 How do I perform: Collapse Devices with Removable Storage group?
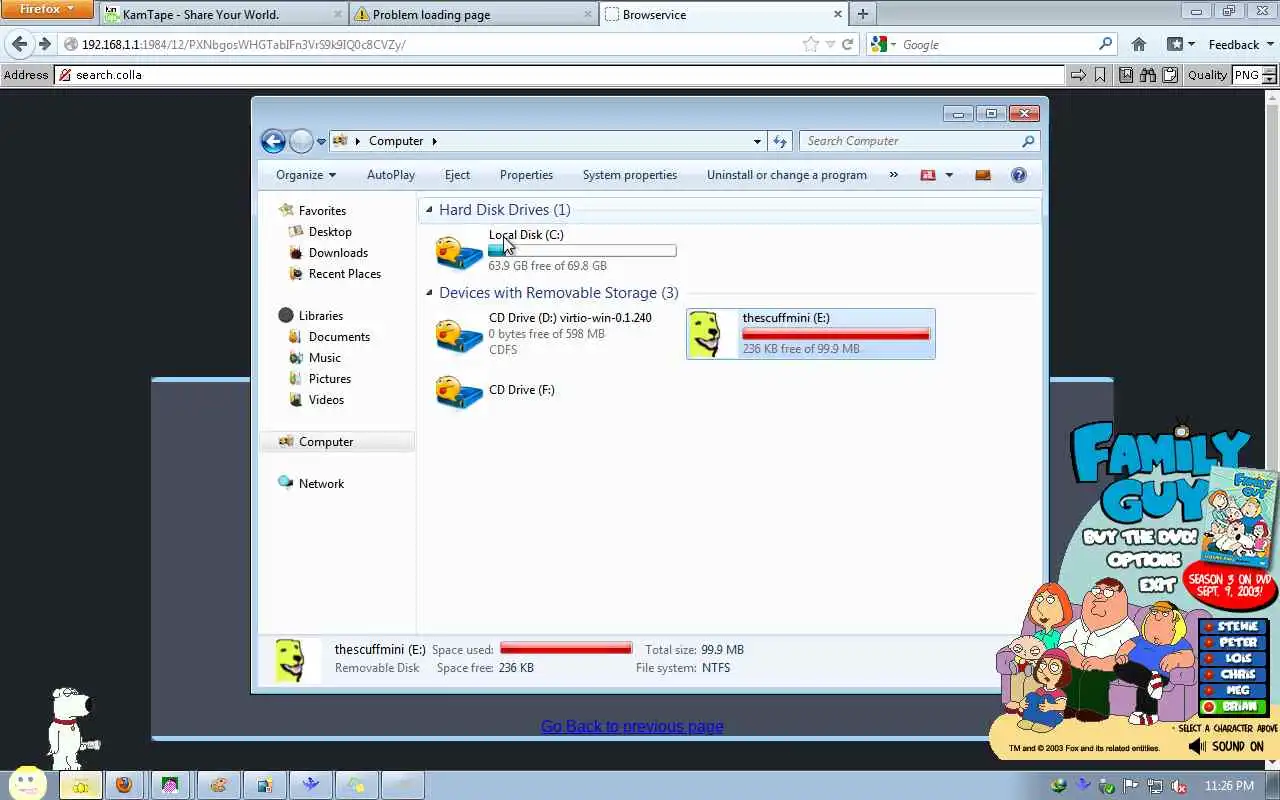click(429, 293)
